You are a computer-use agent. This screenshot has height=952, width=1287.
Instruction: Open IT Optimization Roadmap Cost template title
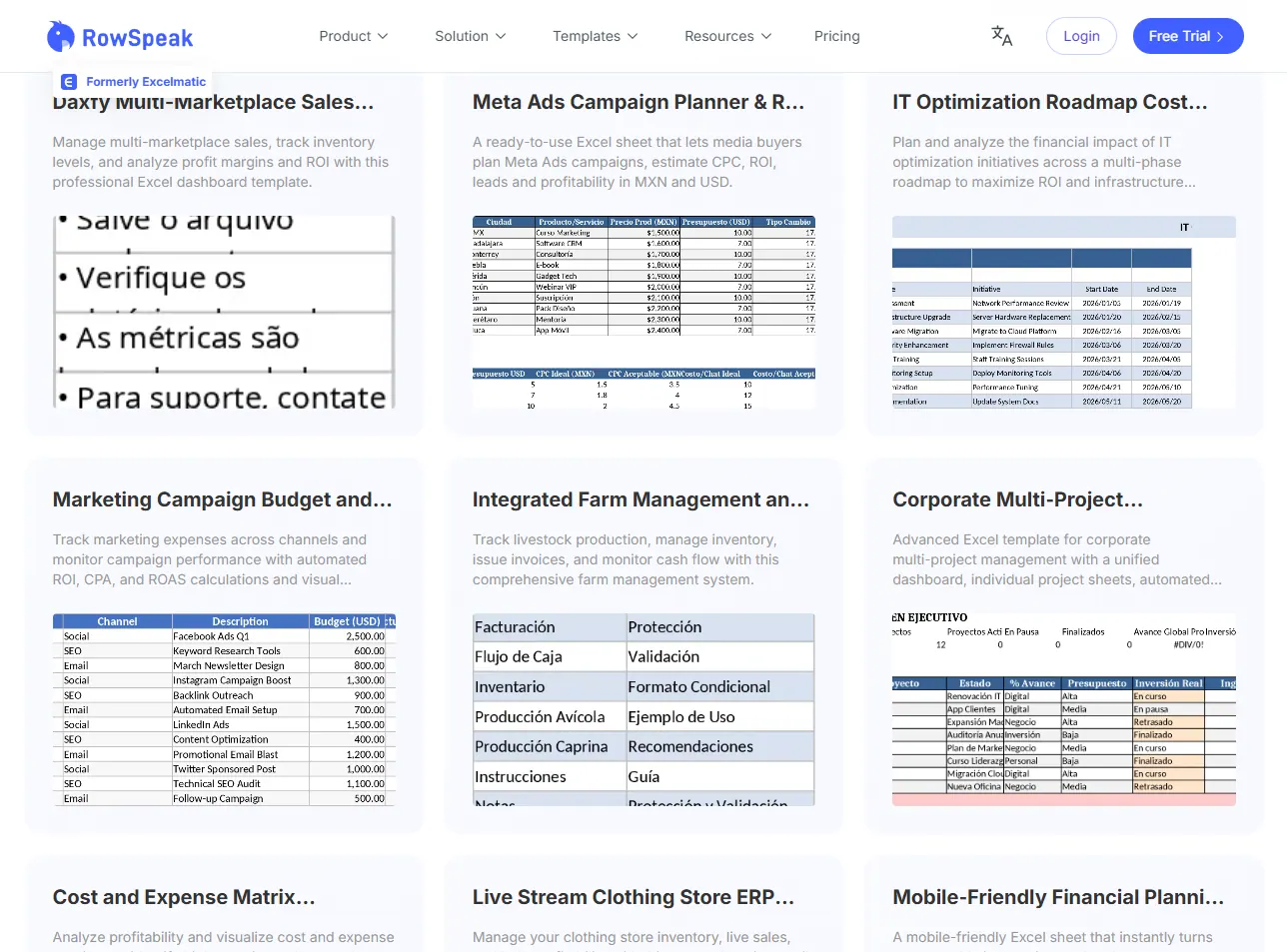pos(1049,102)
